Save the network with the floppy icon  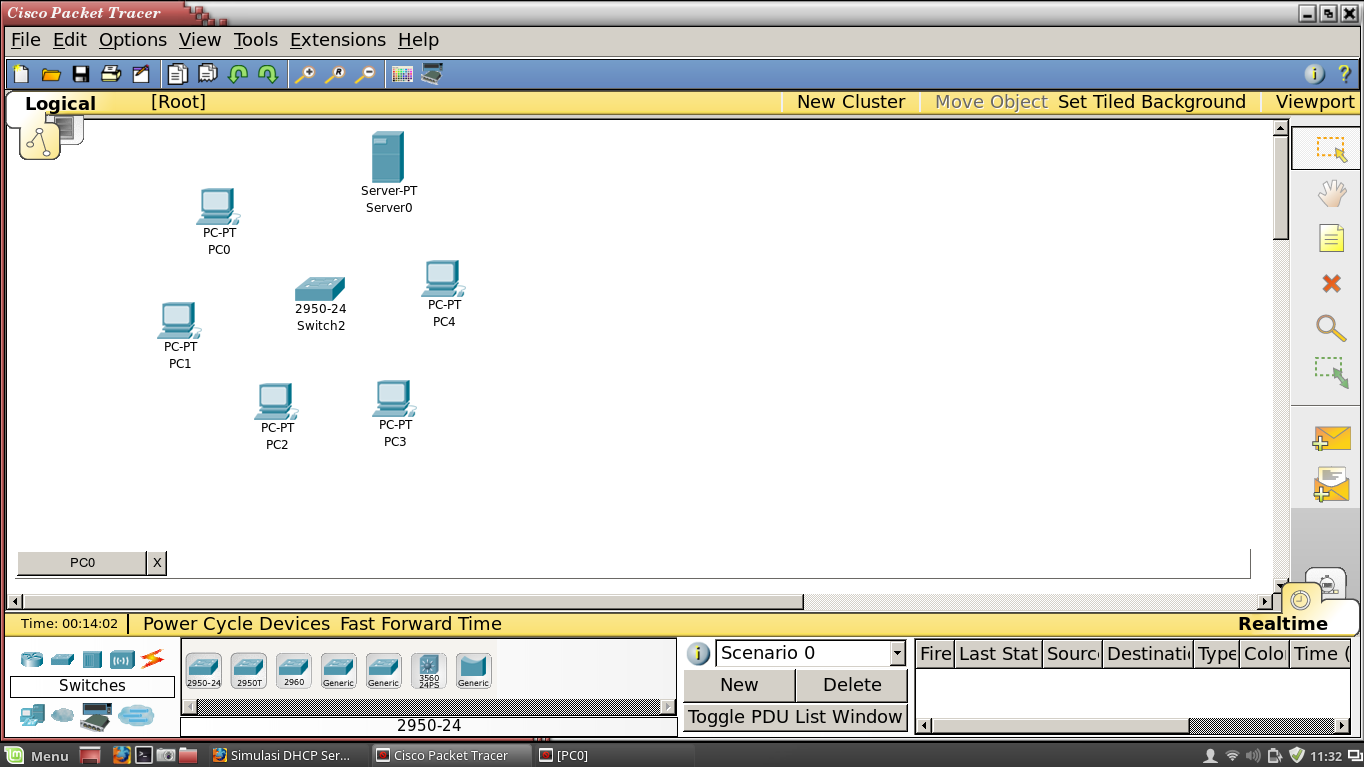click(81, 74)
